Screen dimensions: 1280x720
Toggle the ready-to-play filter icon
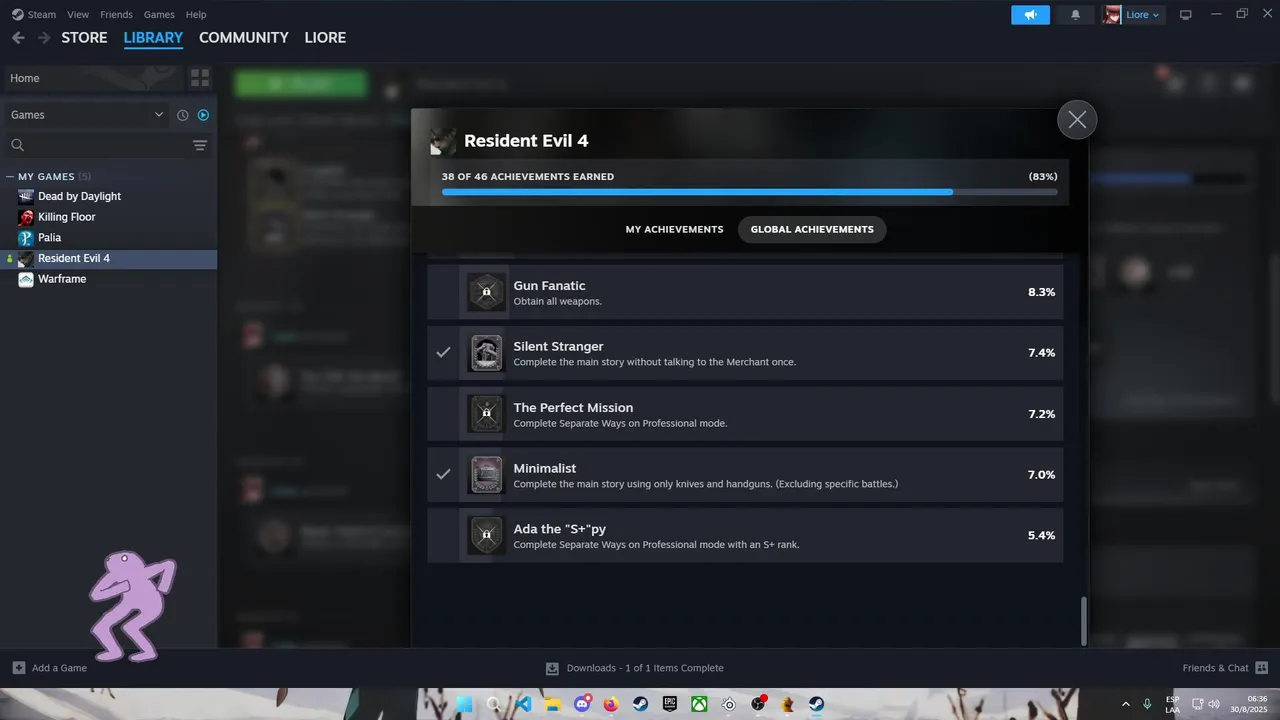(203, 115)
